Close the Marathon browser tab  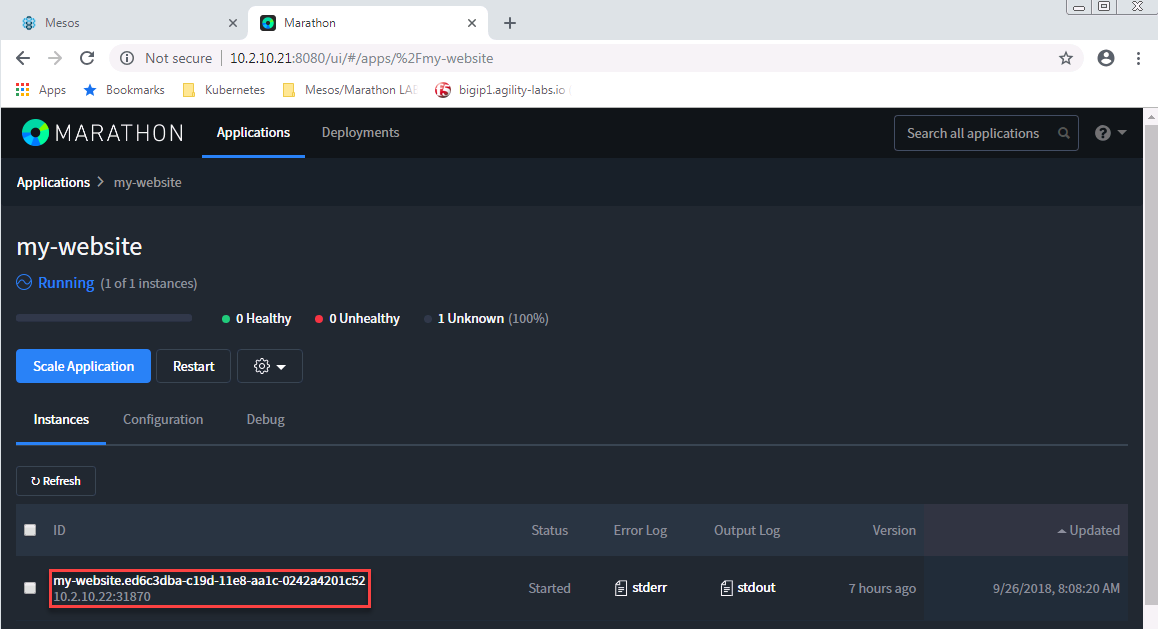(x=472, y=23)
